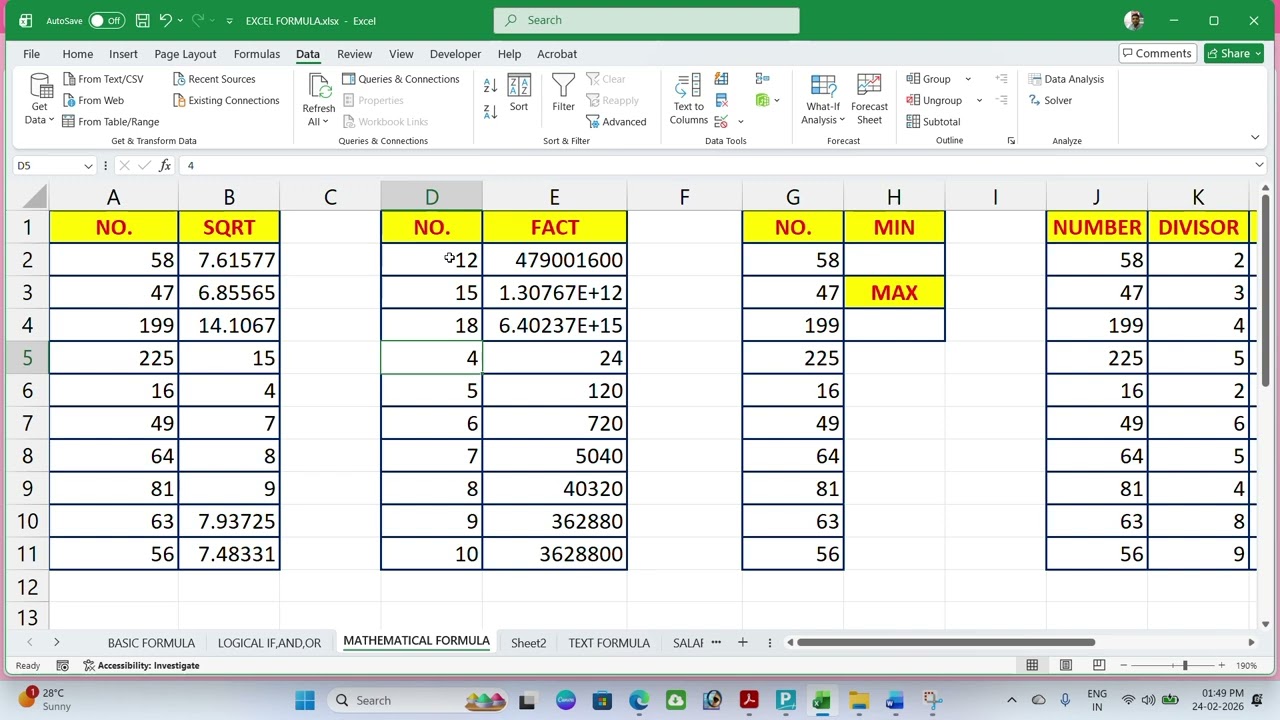
Task: Toggle the AutoSave switch
Action: (106, 20)
